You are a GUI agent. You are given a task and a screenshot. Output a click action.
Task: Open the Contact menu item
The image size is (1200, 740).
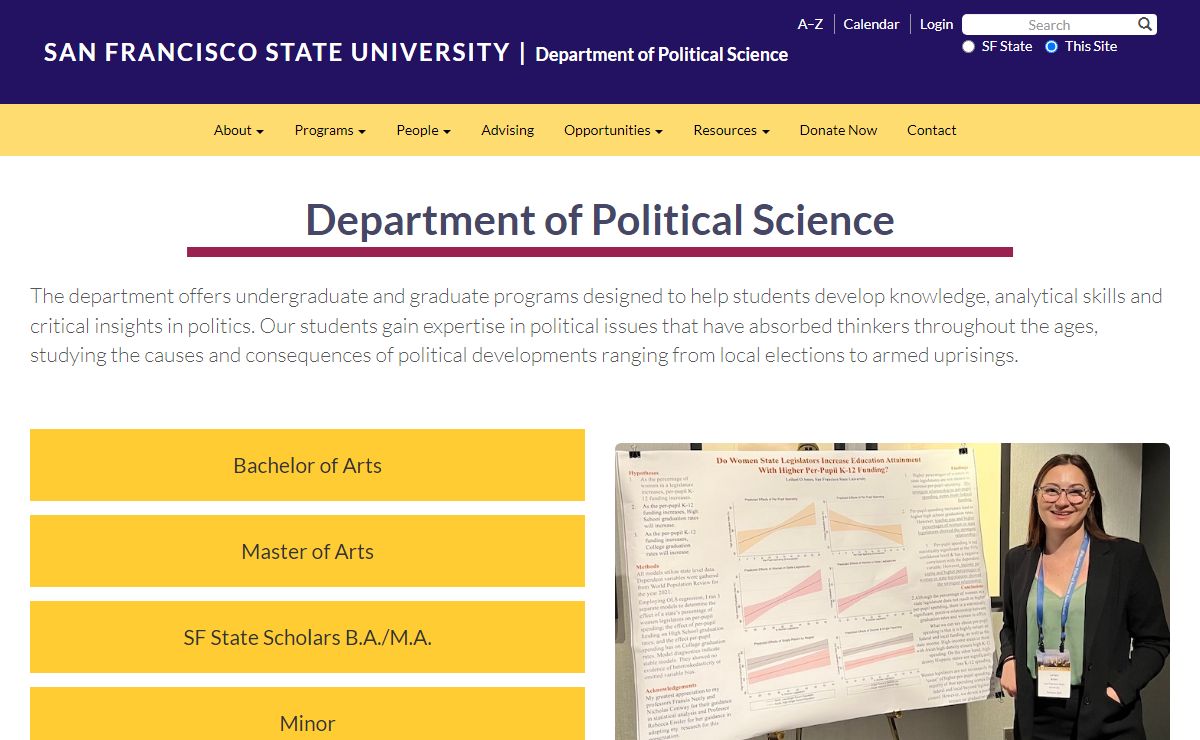click(x=932, y=130)
